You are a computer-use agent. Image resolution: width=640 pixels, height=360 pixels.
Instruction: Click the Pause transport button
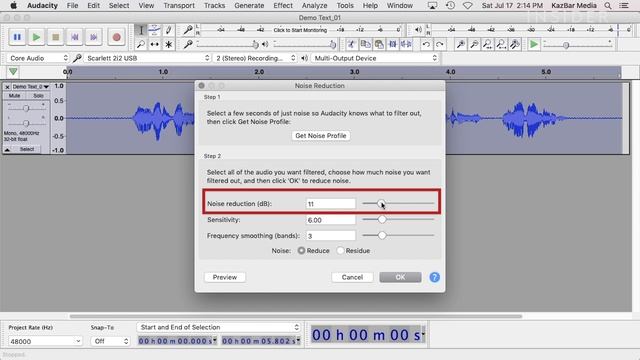pyautogui.click(x=17, y=37)
